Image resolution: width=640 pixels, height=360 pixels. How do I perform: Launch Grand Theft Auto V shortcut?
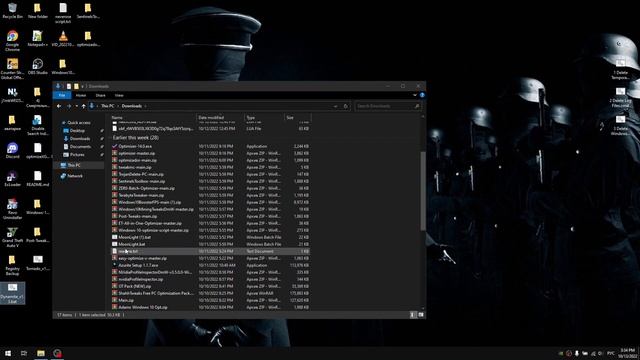(12, 237)
